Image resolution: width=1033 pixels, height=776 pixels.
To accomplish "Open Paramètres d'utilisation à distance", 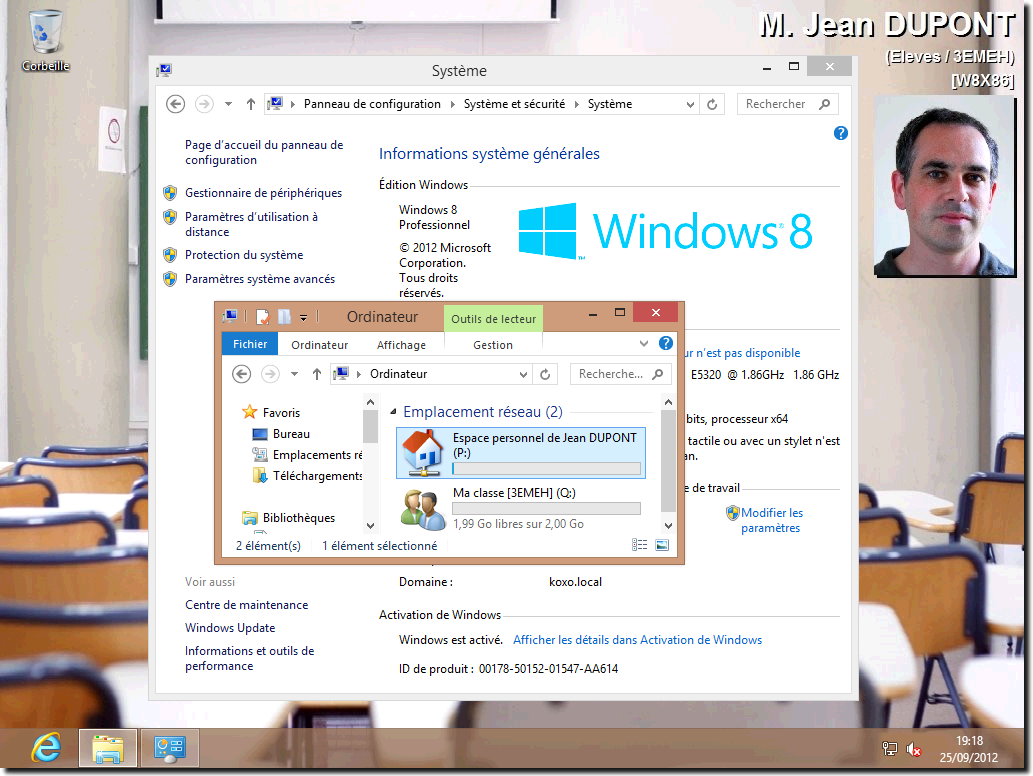I will click(251, 224).
